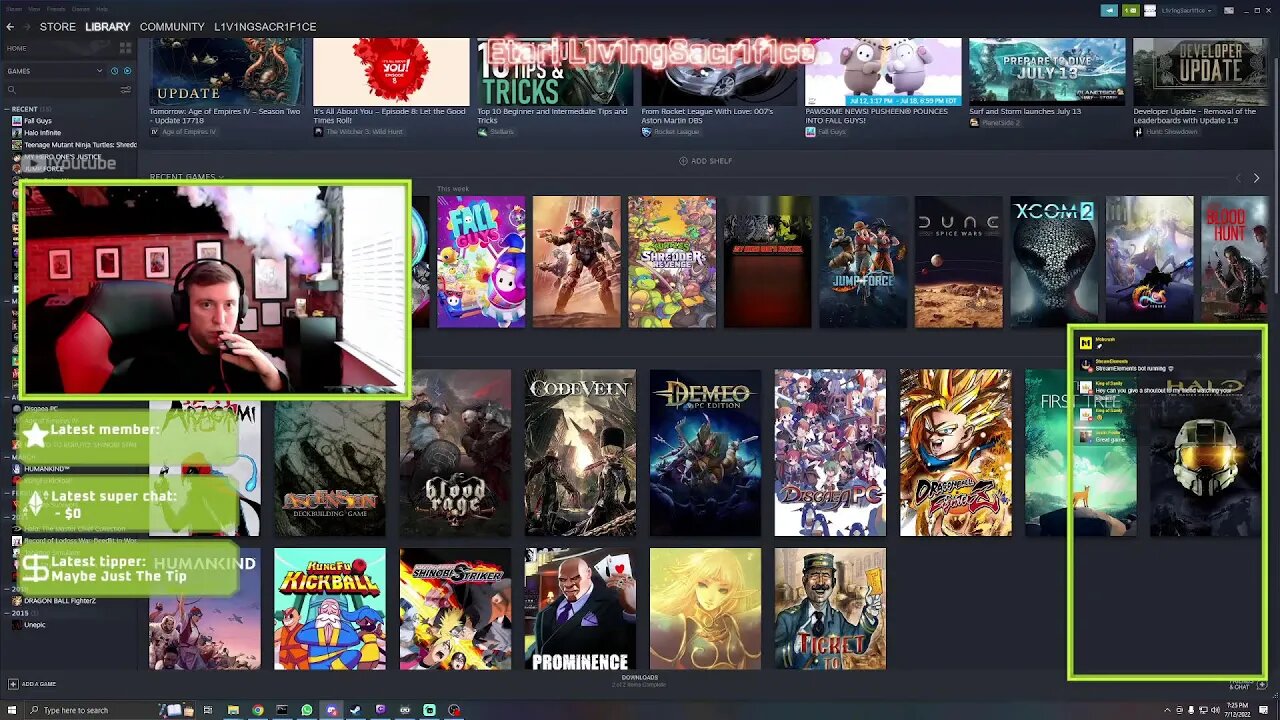Screen dimensions: 1280x720
Task: Open Disgaea PC cover art
Action: point(830,453)
